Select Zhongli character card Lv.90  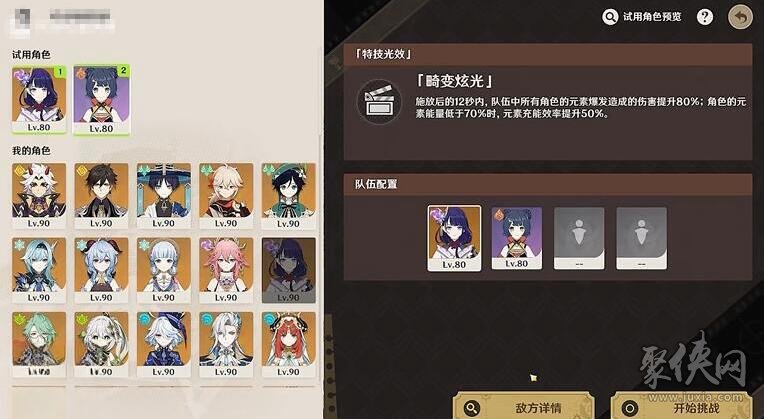(x=101, y=195)
